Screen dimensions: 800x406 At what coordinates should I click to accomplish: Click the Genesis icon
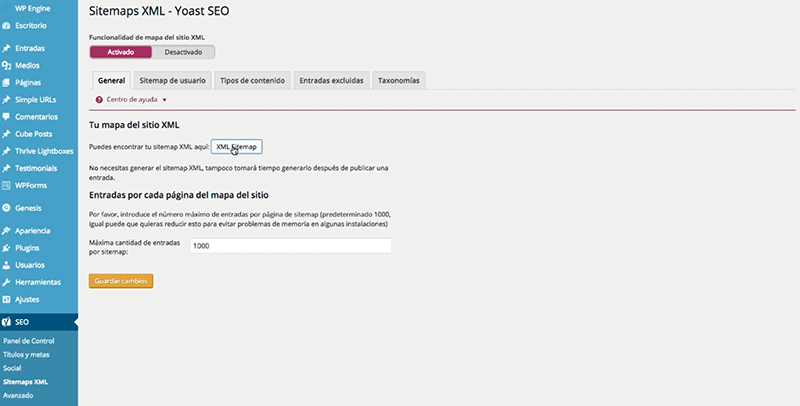pos(6,208)
